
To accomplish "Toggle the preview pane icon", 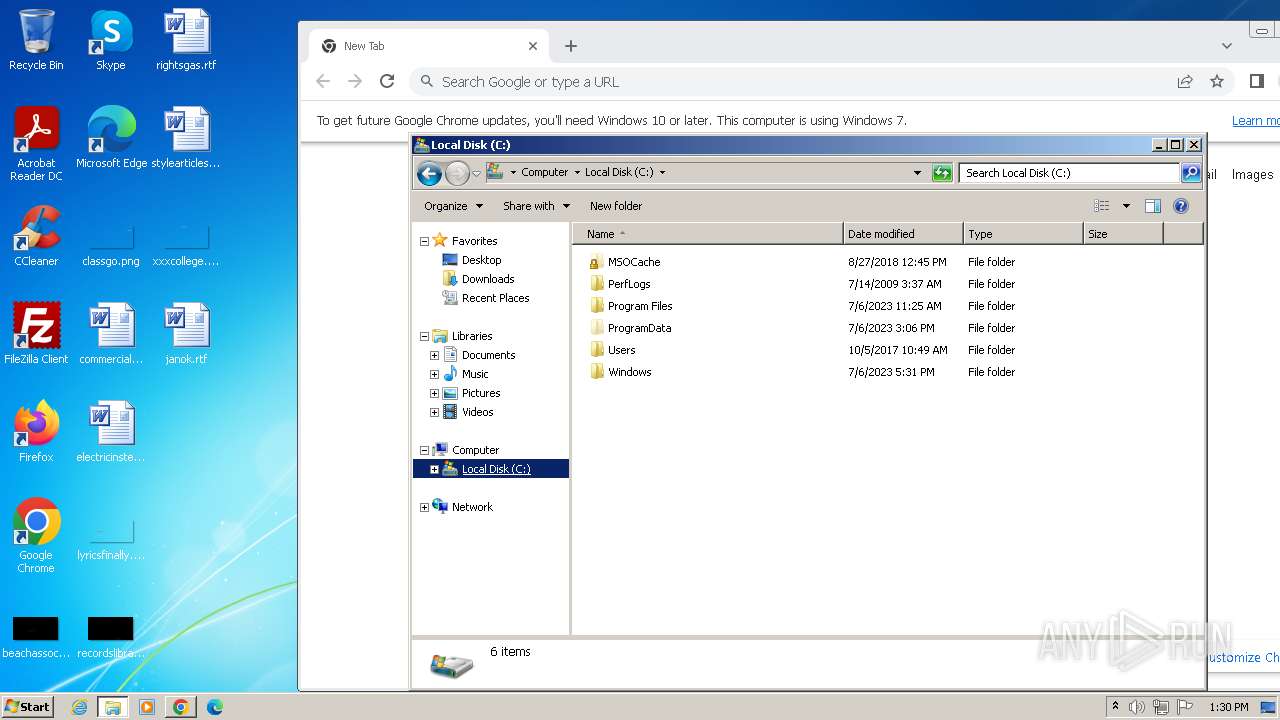I will tap(1153, 206).
